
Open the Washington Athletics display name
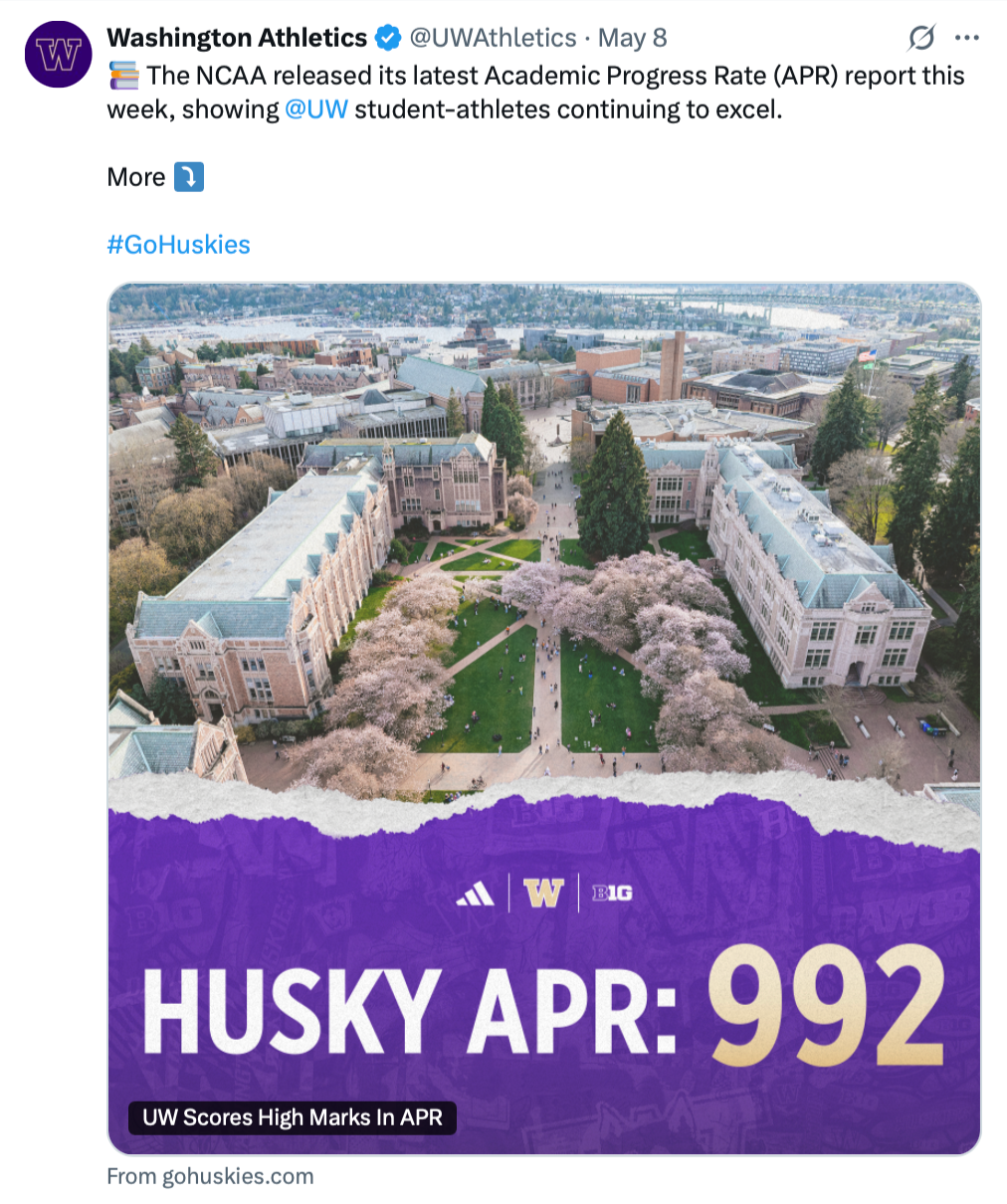tap(237, 38)
